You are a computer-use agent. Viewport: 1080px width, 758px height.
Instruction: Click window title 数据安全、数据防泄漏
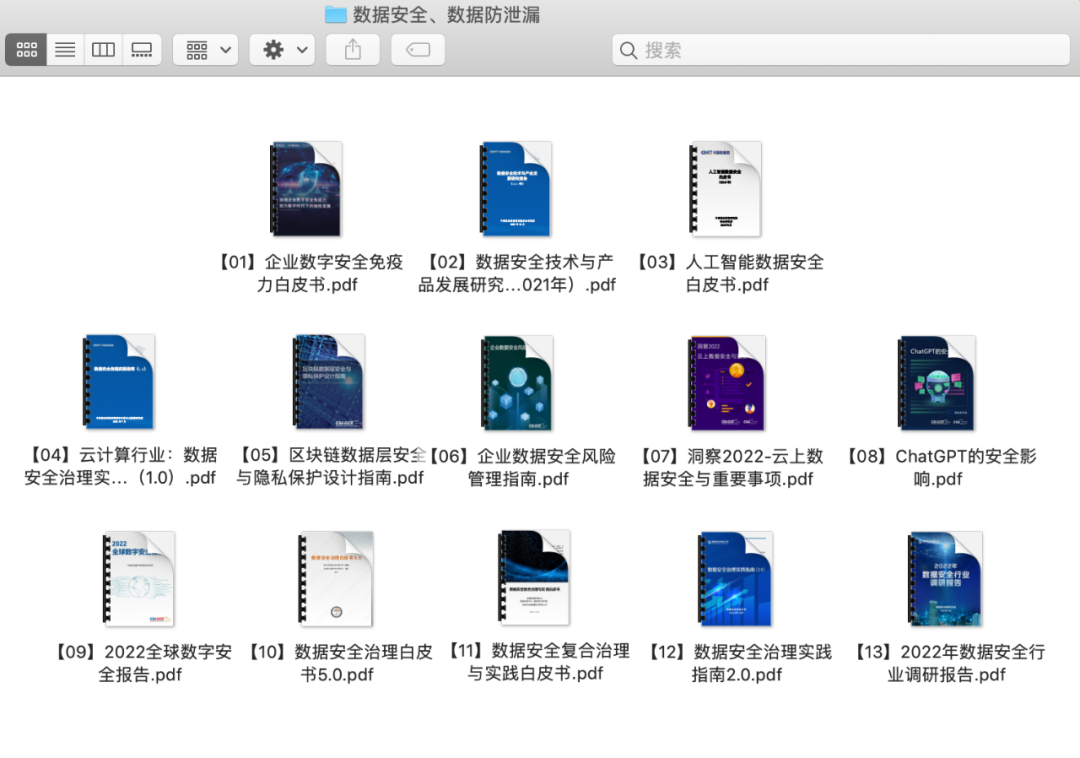click(x=446, y=14)
